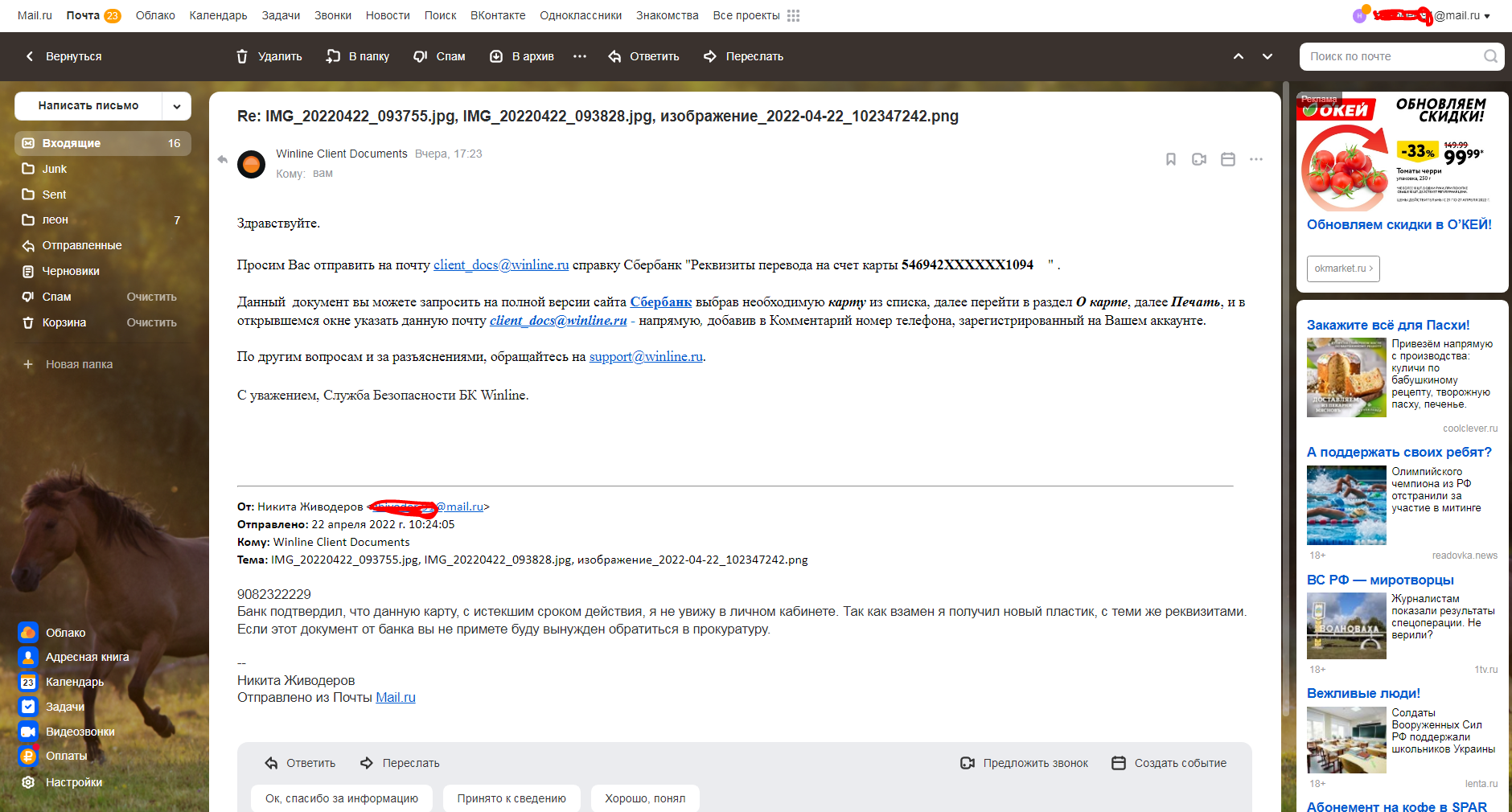Expand the Написать письмо dropdown arrow

[176, 105]
